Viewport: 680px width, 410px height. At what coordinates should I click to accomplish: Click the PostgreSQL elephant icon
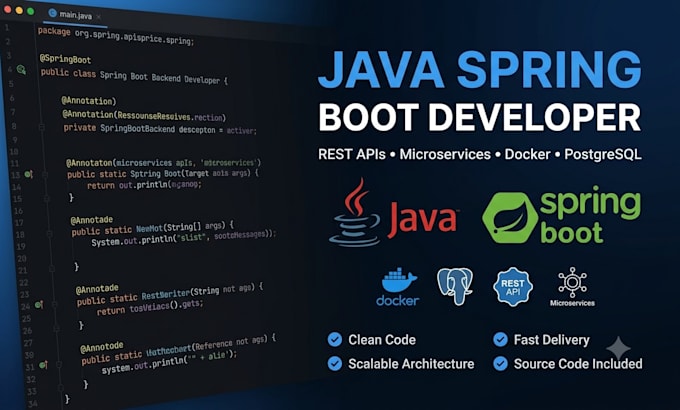(x=455, y=286)
